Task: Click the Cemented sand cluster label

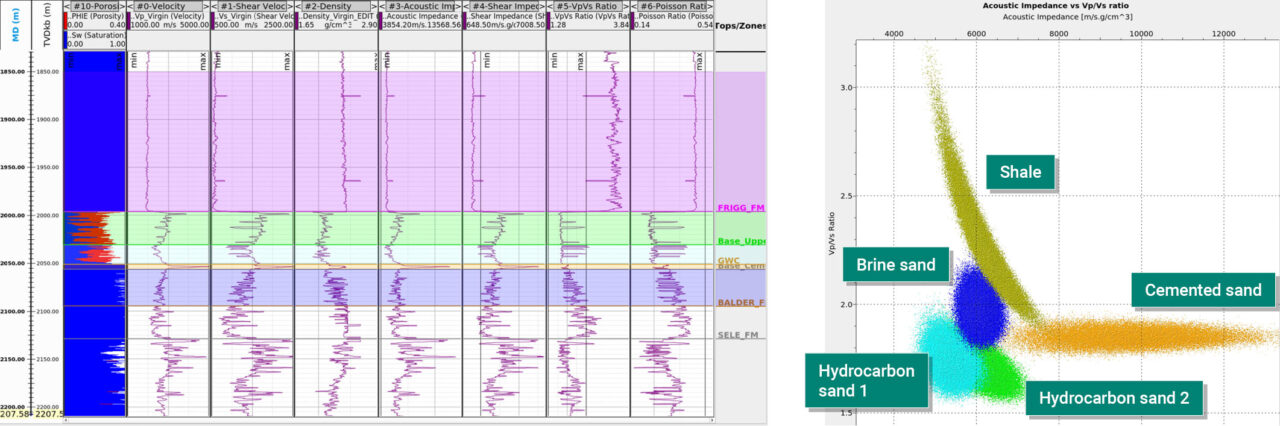Action: click(1196, 291)
